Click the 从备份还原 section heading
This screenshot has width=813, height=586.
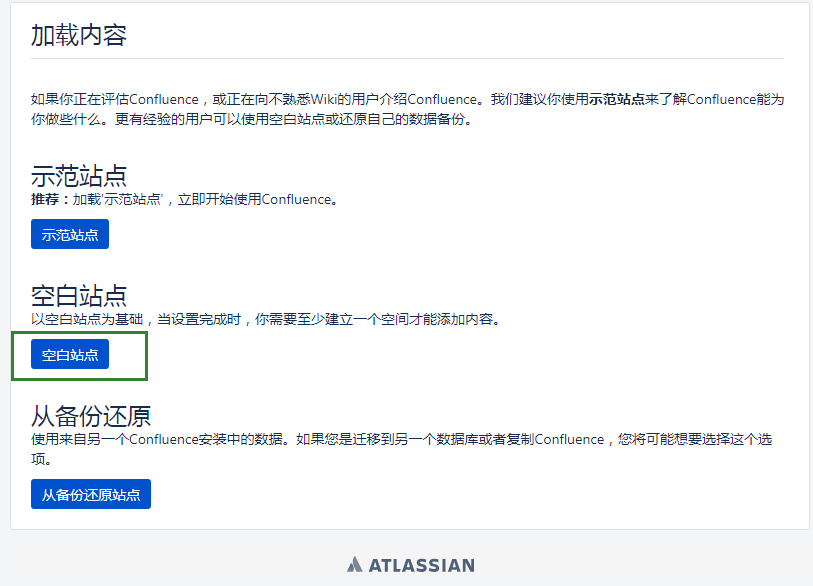(x=91, y=416)
